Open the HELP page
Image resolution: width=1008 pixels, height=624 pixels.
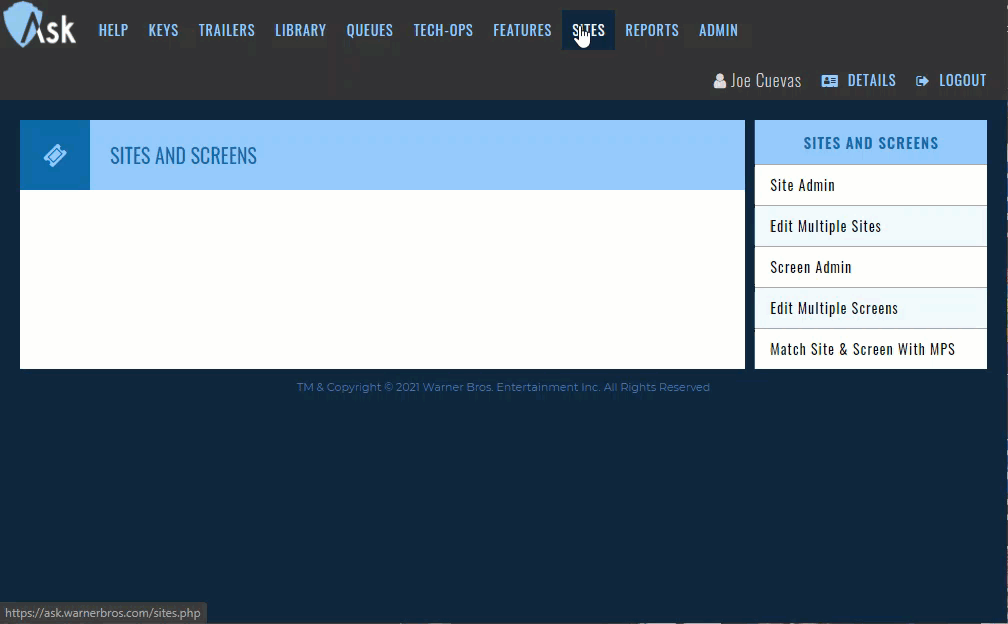(x=113, y=30)
